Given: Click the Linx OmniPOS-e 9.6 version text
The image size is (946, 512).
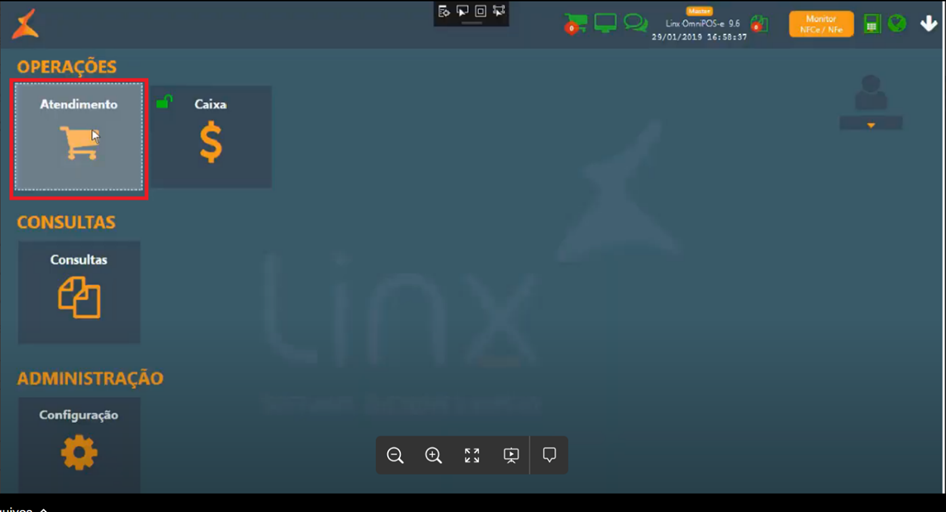Looking at the screenshot, I should pyautogui.click(x=702, y=24).
